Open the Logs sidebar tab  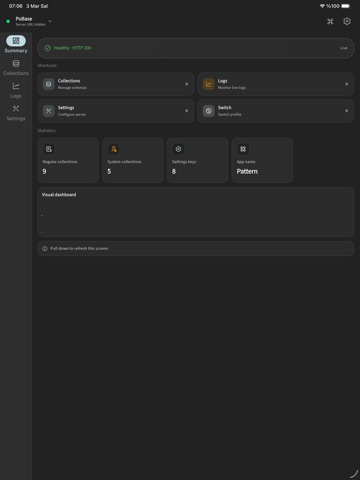16,90
